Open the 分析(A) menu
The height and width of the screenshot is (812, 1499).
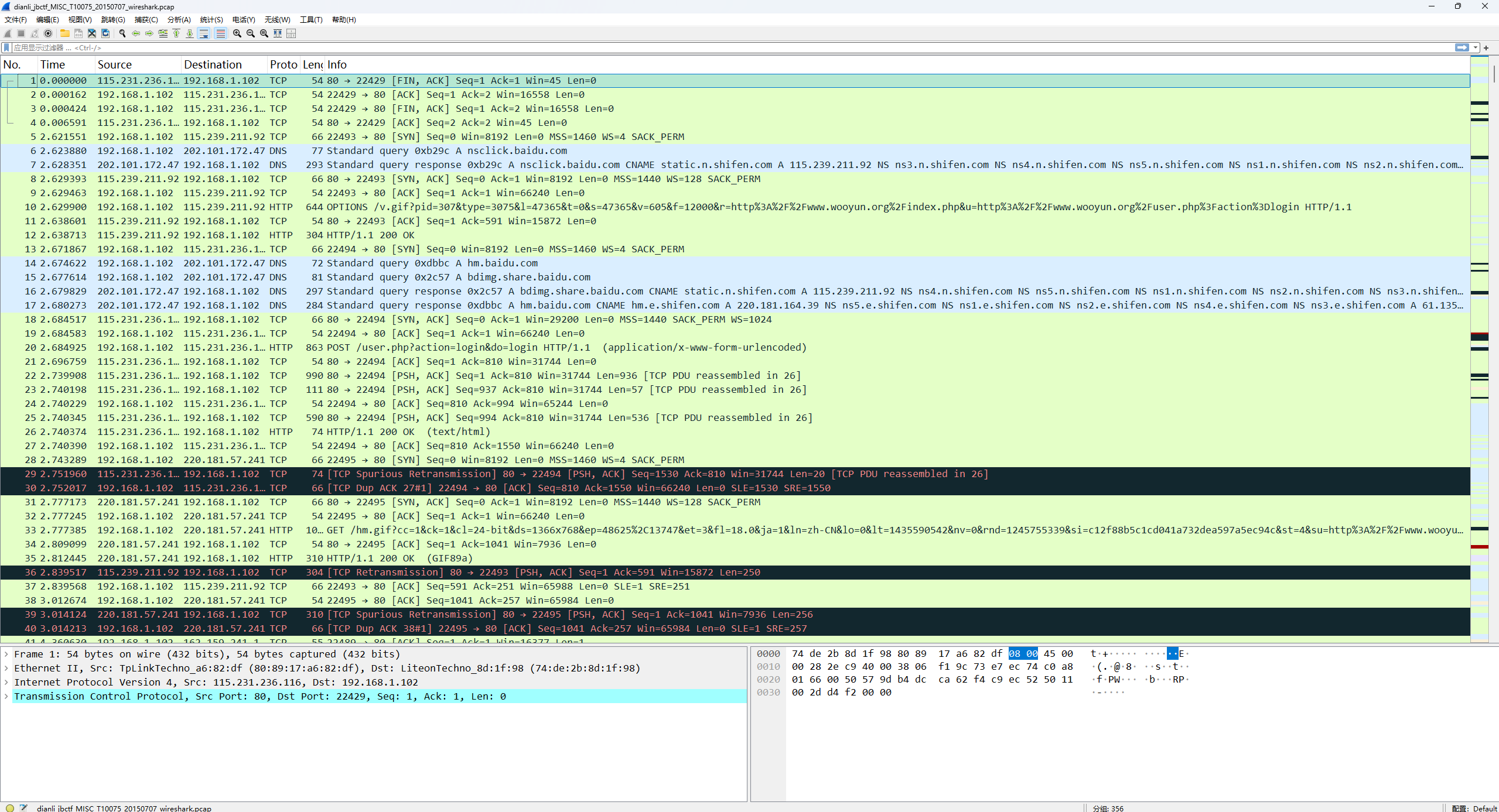(x=179, y=19)
